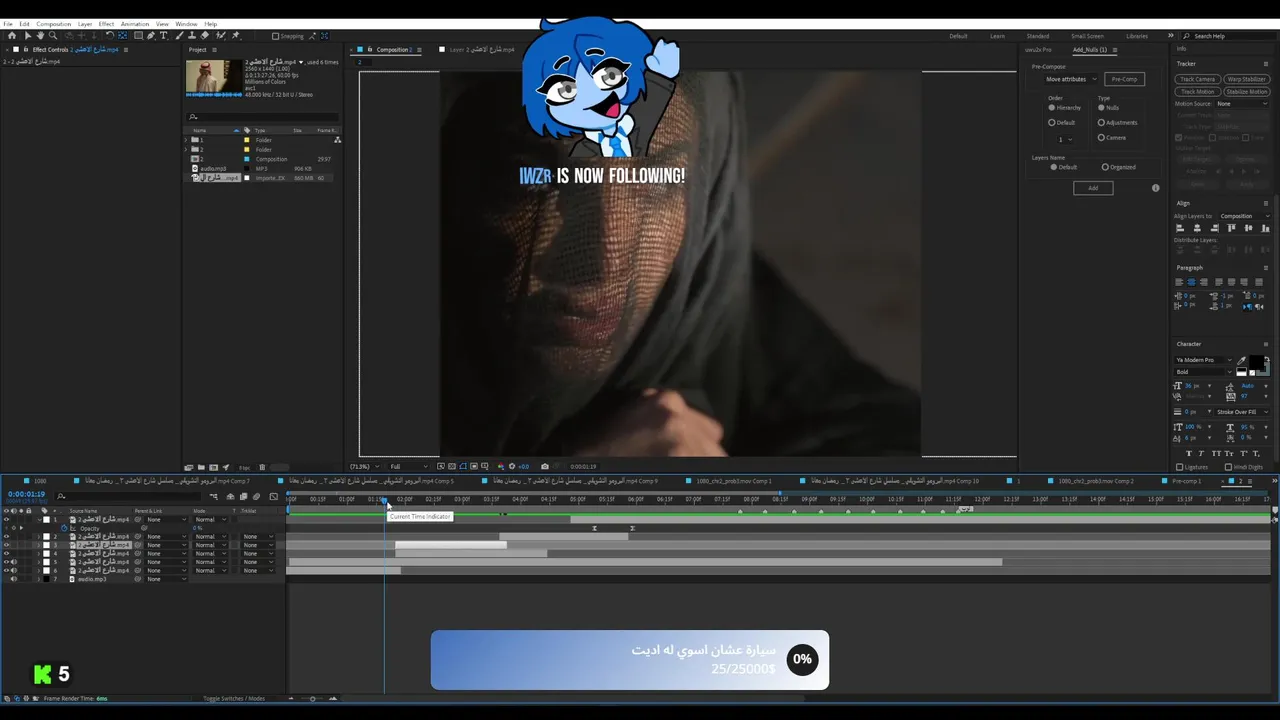
Task: Open Align Layers to Composition dropdown
Action: tap(1243, 216)
